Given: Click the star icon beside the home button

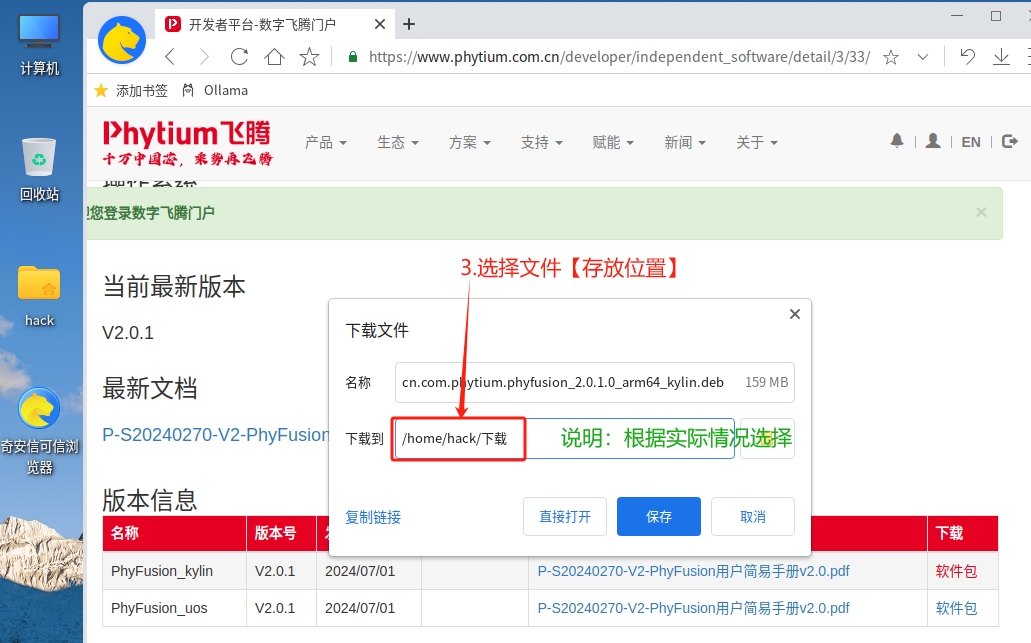Looking at the screenshot, I should (x=309, y=57).
